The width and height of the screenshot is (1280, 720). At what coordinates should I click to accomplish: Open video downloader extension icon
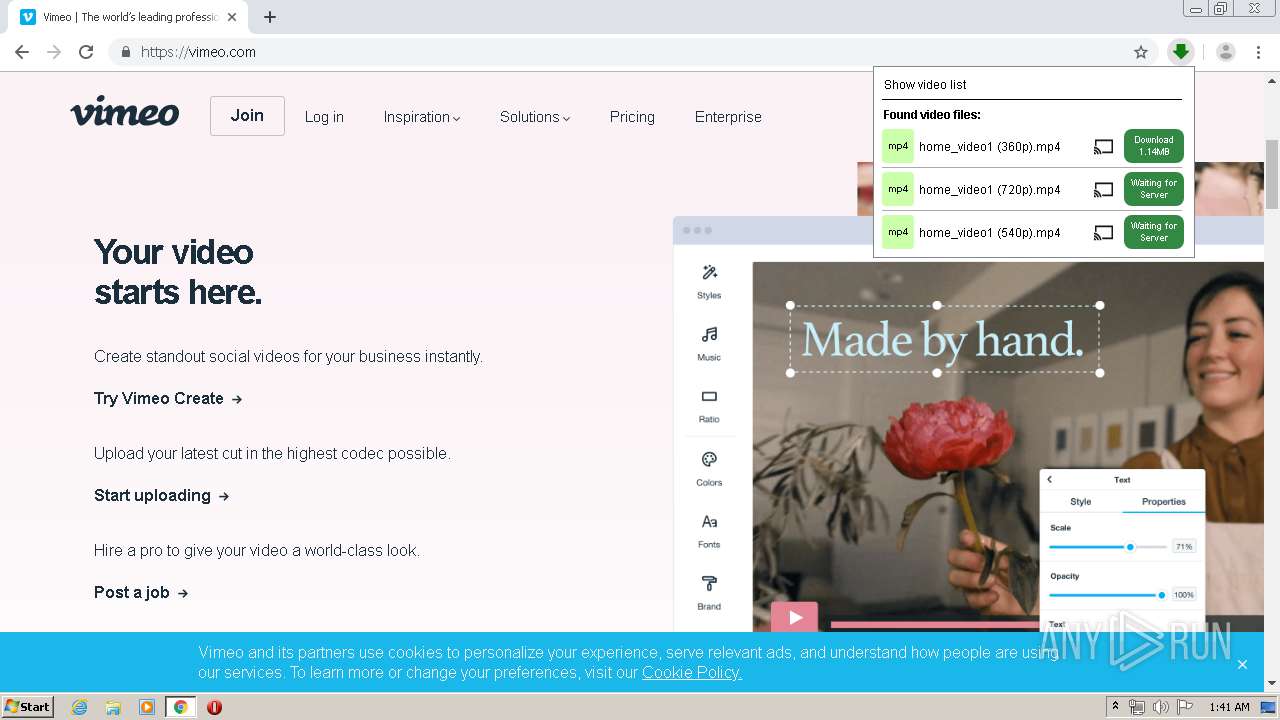click(1181, 52)
